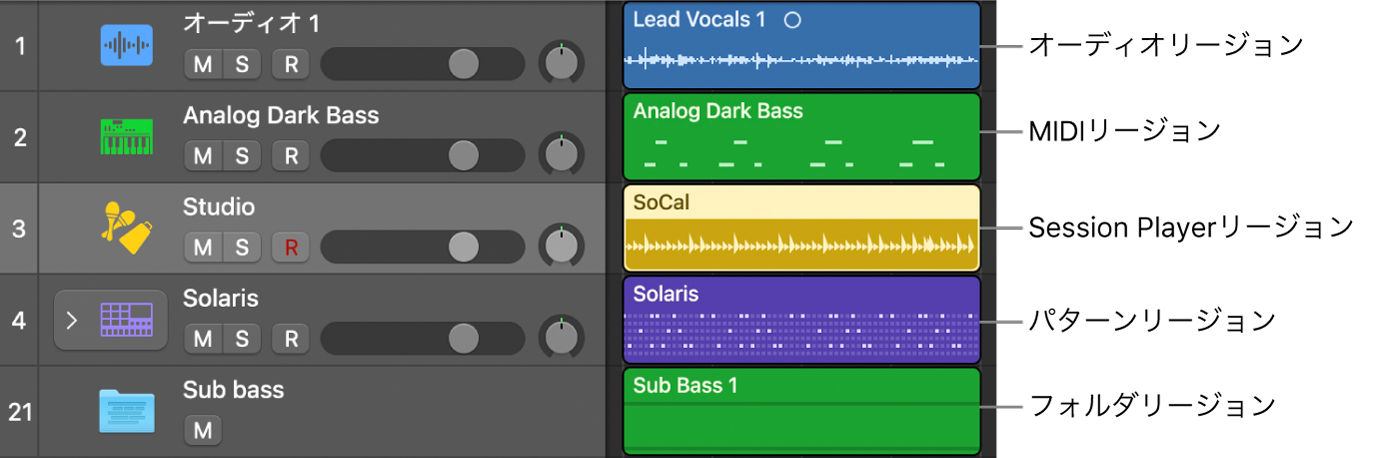
Task: Click the audio waveform icon on オーディオ 1 track
Action: [x=127, y=46]
